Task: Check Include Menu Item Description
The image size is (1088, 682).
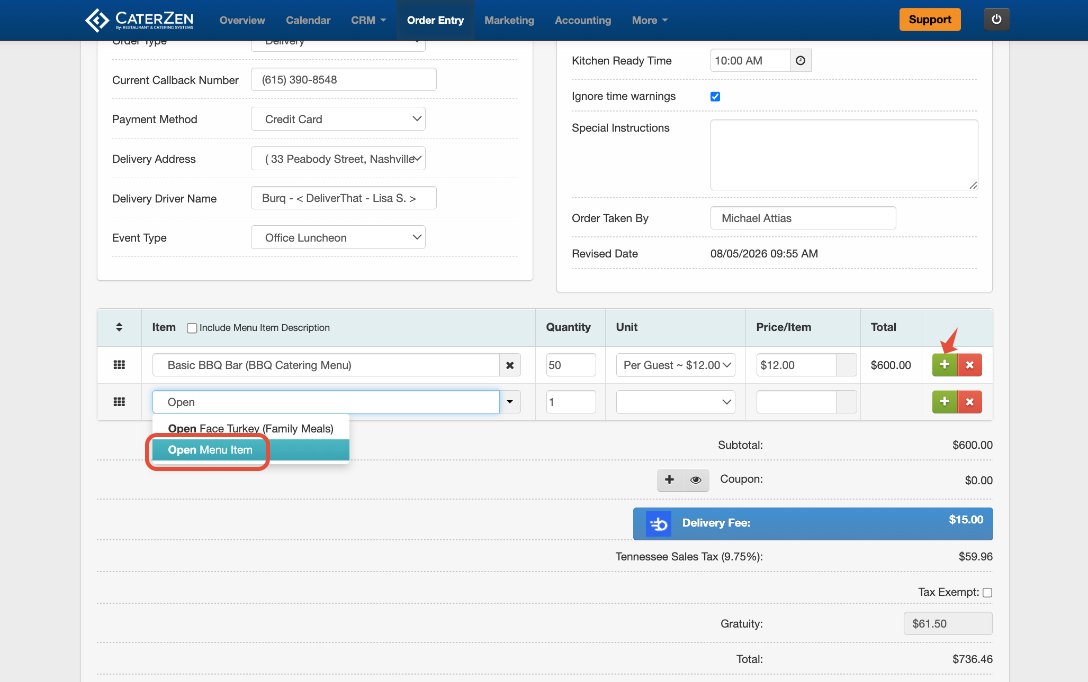Action: point(192,328)
